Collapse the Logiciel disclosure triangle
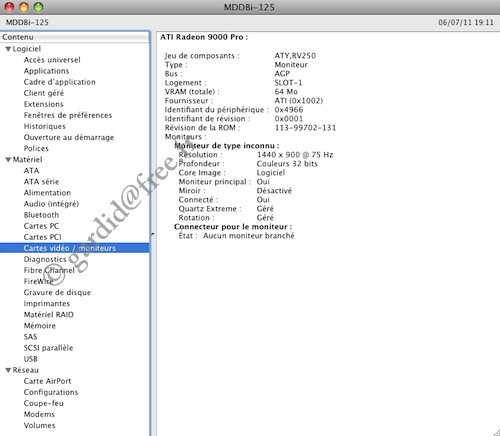The height and width of the screenshot is (436, 500). [x=9, y=49]
